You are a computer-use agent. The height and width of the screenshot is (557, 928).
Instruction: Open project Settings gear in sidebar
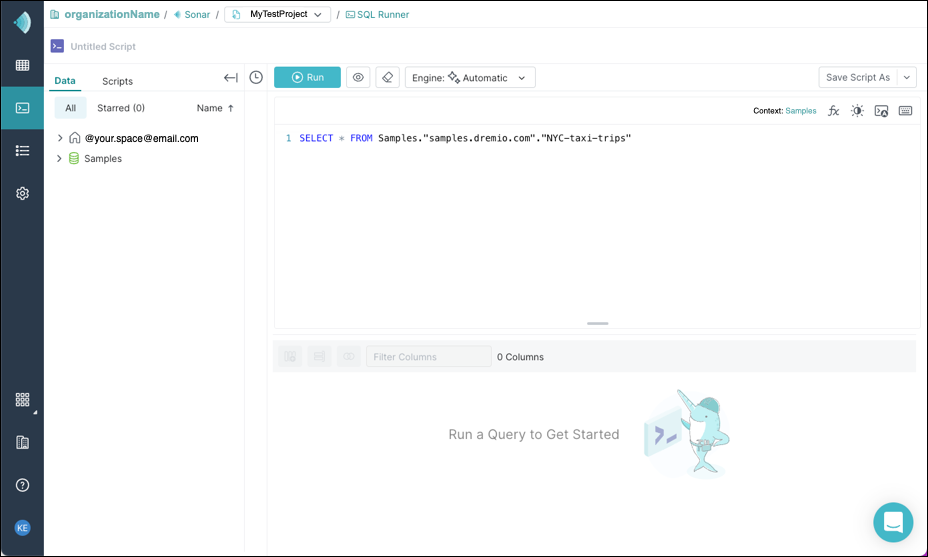22,194
